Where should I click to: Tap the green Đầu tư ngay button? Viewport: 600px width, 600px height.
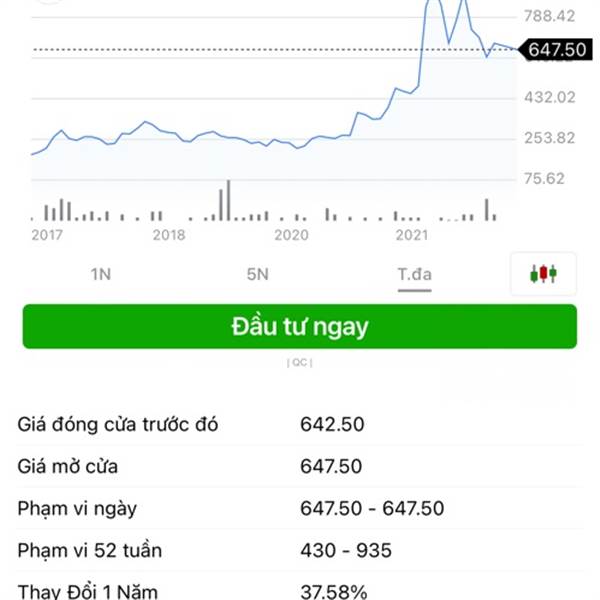pos(300,326)
